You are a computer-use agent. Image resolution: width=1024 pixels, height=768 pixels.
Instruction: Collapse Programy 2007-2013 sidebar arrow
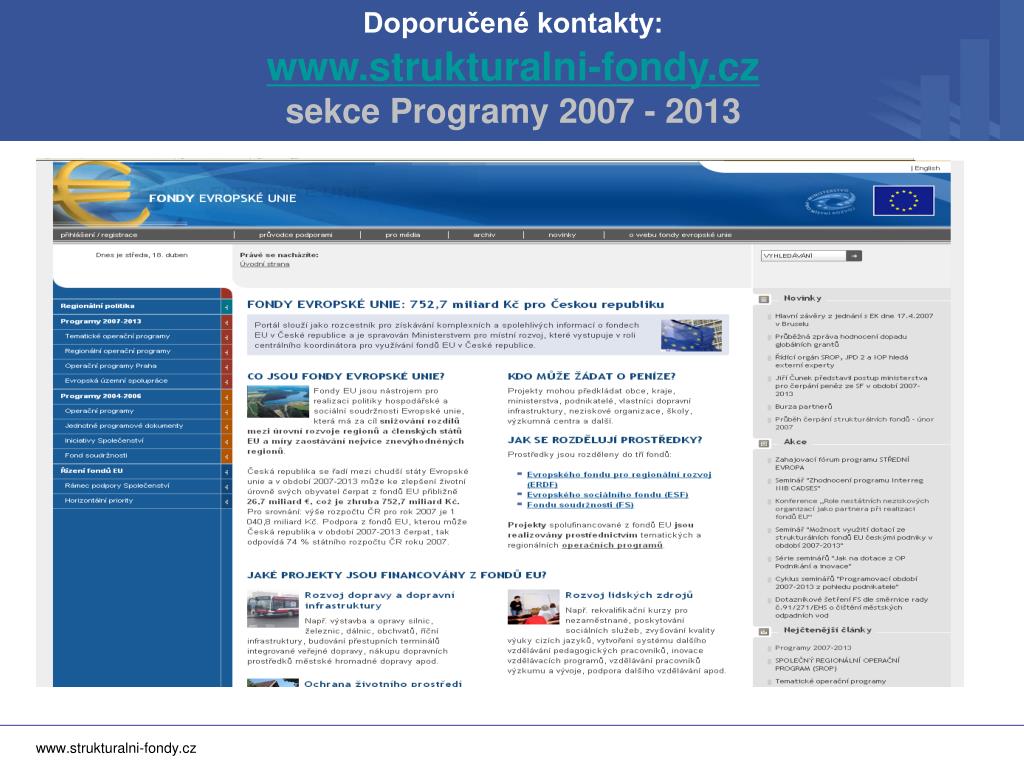click(227, 322)
